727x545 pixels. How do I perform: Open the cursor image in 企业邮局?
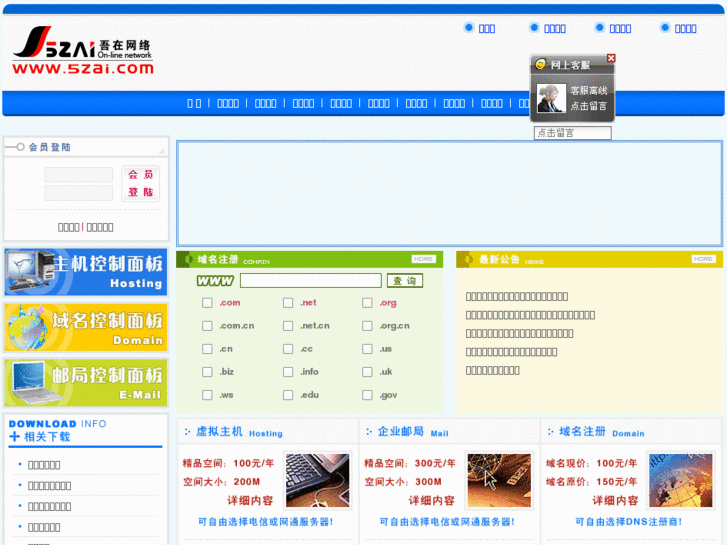[x=499, y=481]
